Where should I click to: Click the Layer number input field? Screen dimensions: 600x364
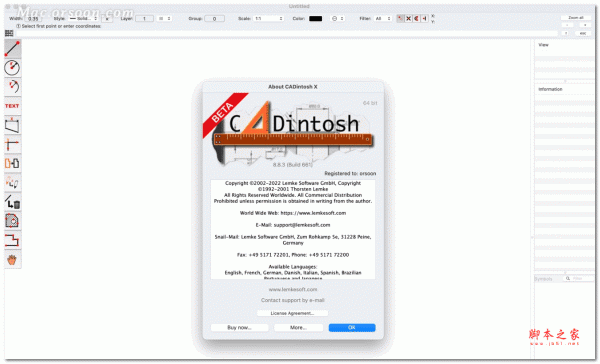pyautogui.click(x=144, y=18)
